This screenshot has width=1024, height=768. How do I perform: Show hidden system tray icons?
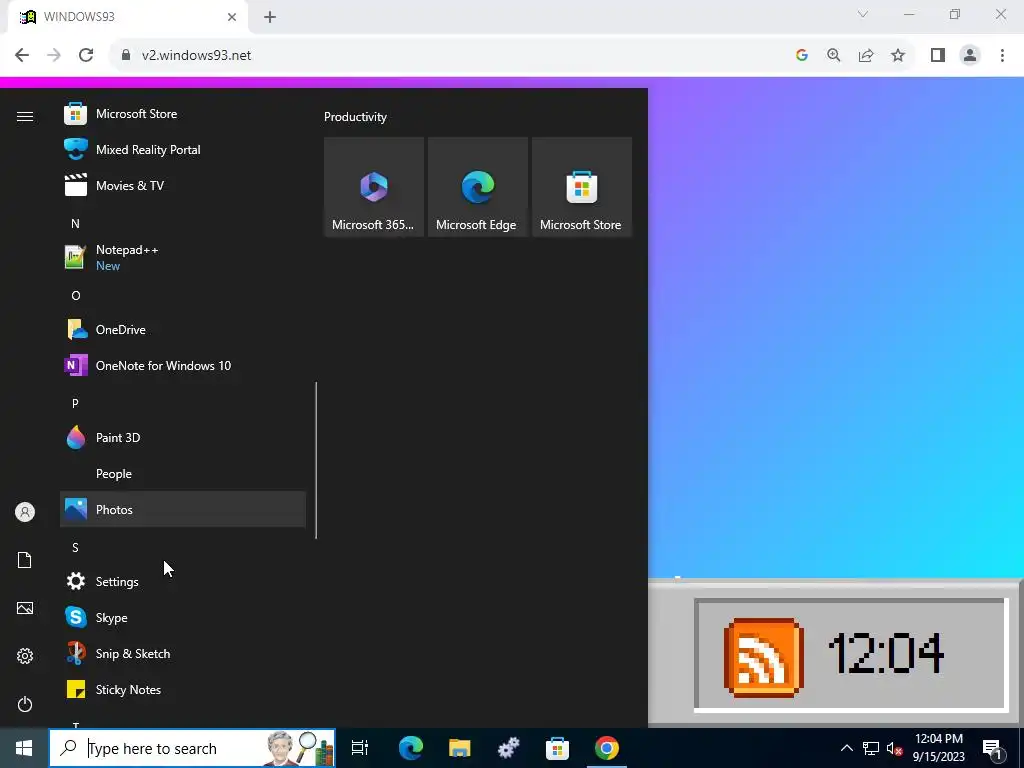tap(846, 748)
